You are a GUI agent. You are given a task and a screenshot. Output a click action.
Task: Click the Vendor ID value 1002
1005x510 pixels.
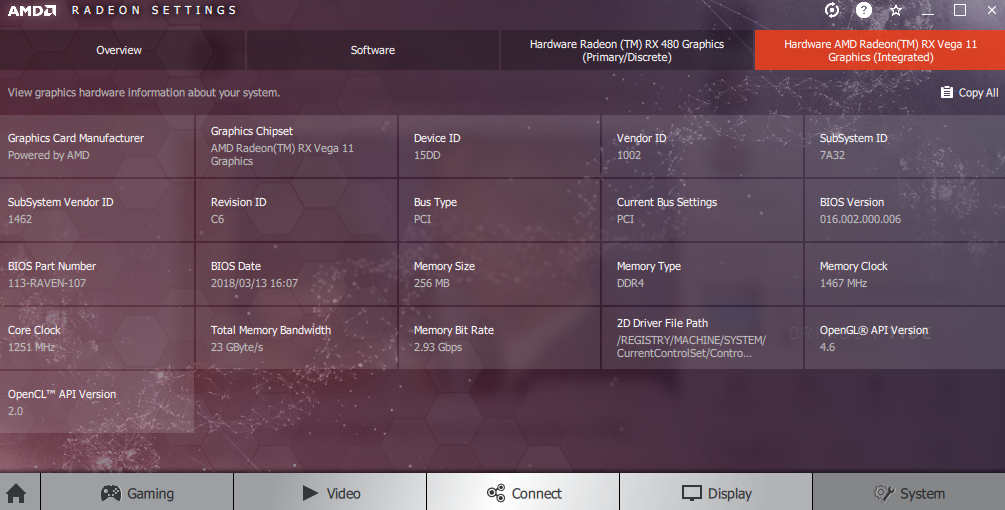[629, 155]
